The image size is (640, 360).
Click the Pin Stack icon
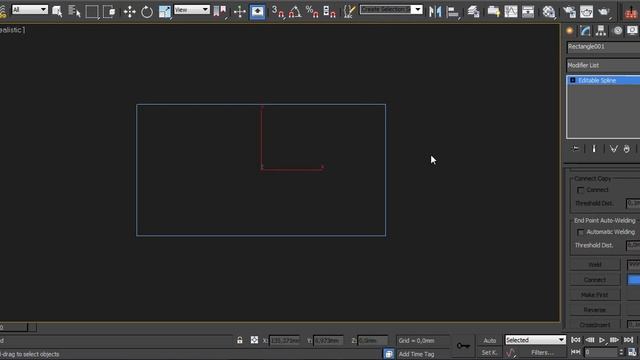575,149
